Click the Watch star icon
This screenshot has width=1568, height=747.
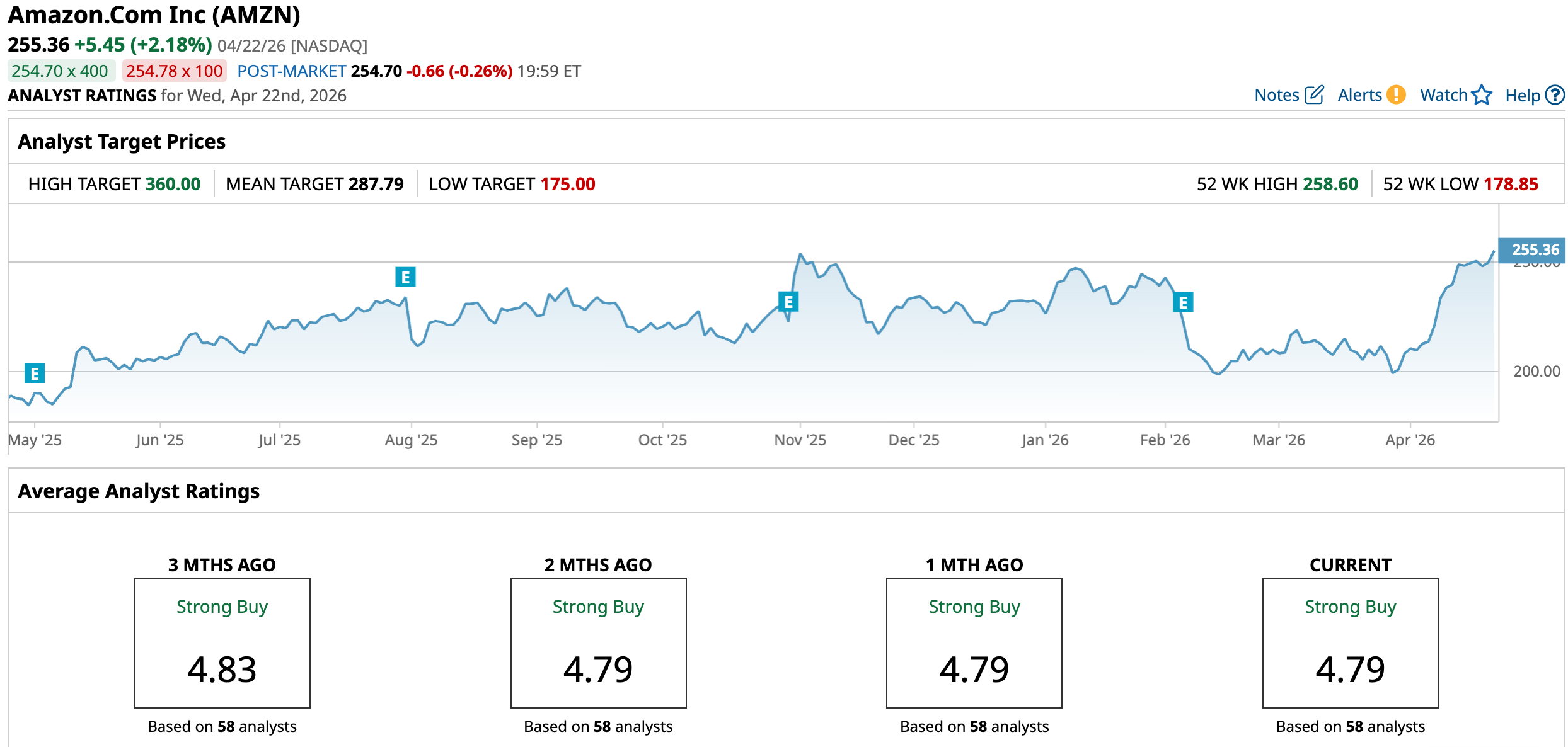point(1482,95)
